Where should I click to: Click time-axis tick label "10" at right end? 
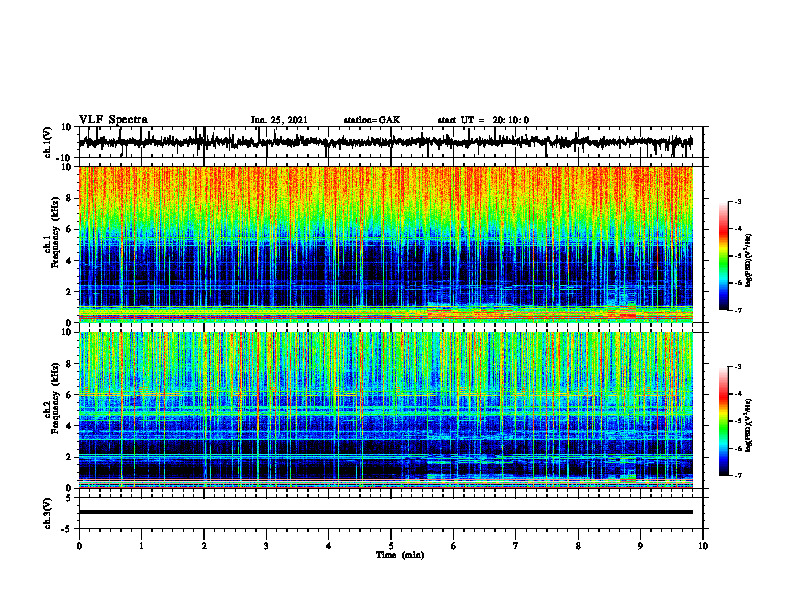[x=703, y=546]
